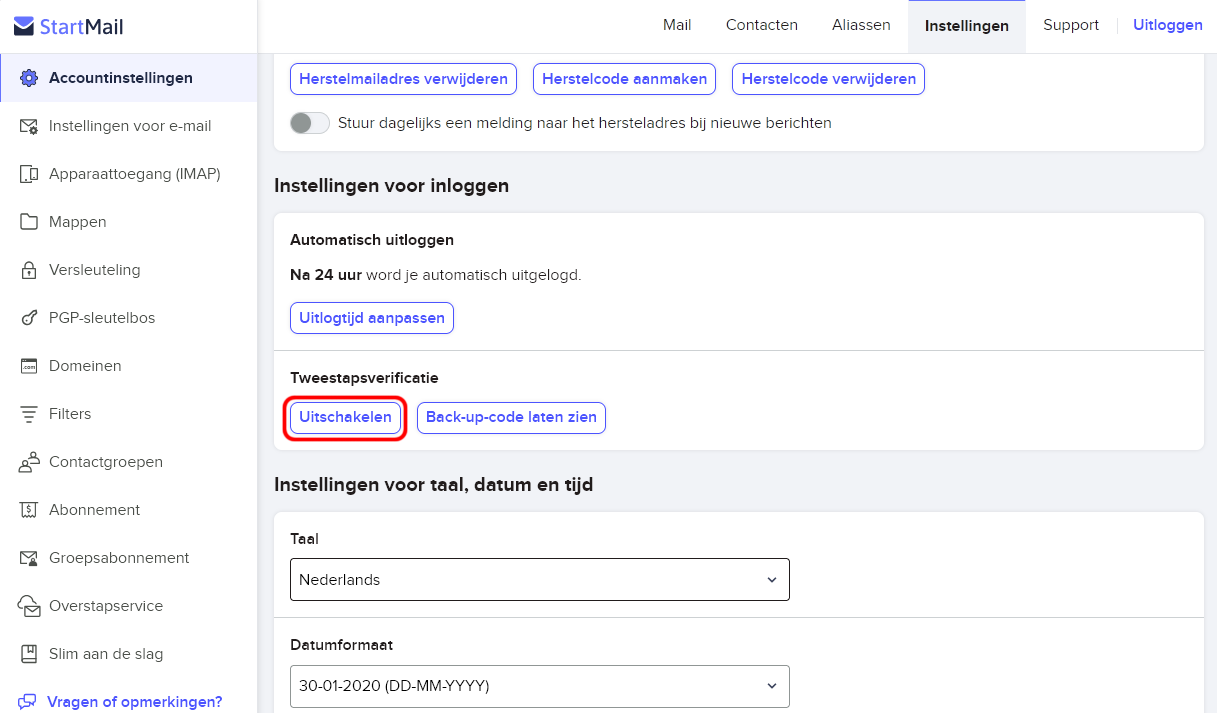Viewport: 1217px width, 713px height.
Task: Click the Slim aan de slag book icon
Action: coord(29,654)
